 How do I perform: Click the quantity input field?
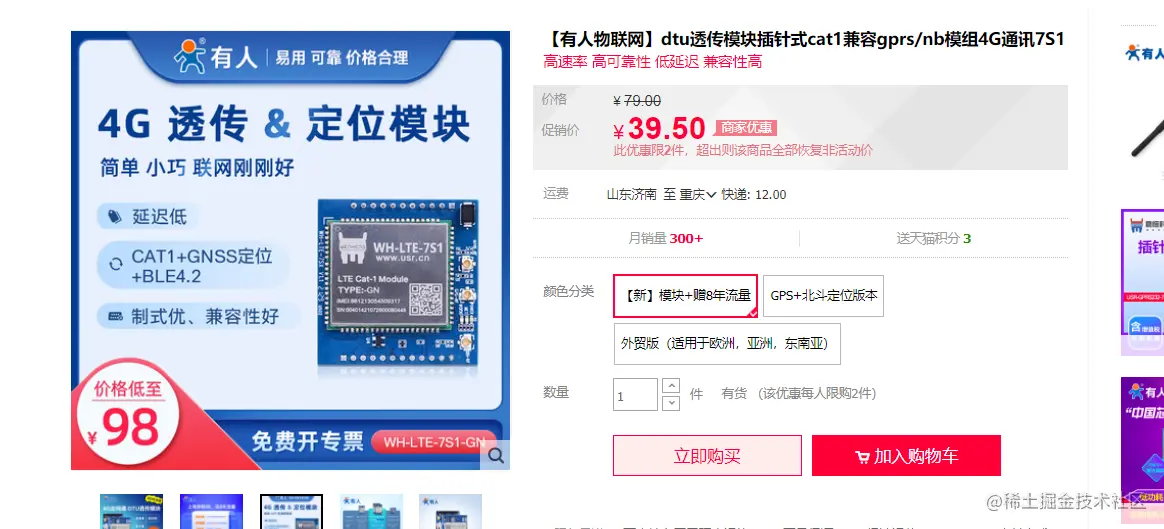pos(635,395)
